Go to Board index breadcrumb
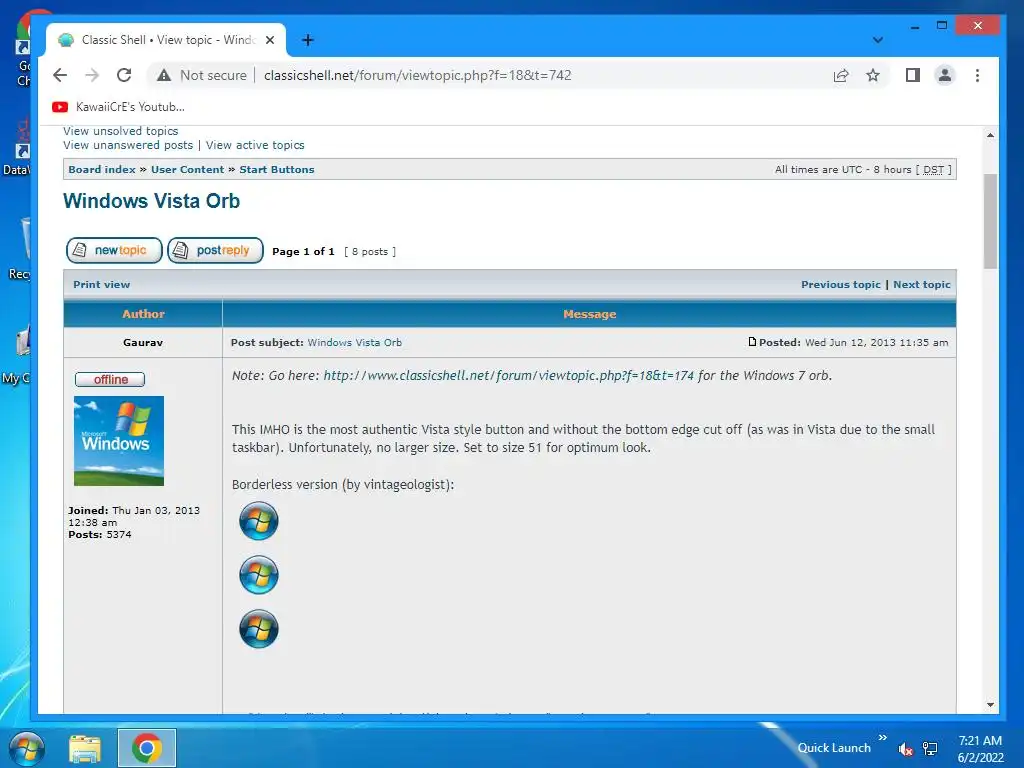The width and height of the screenshot is (1024, 768). pyautogui.click(x=102, y=169)
